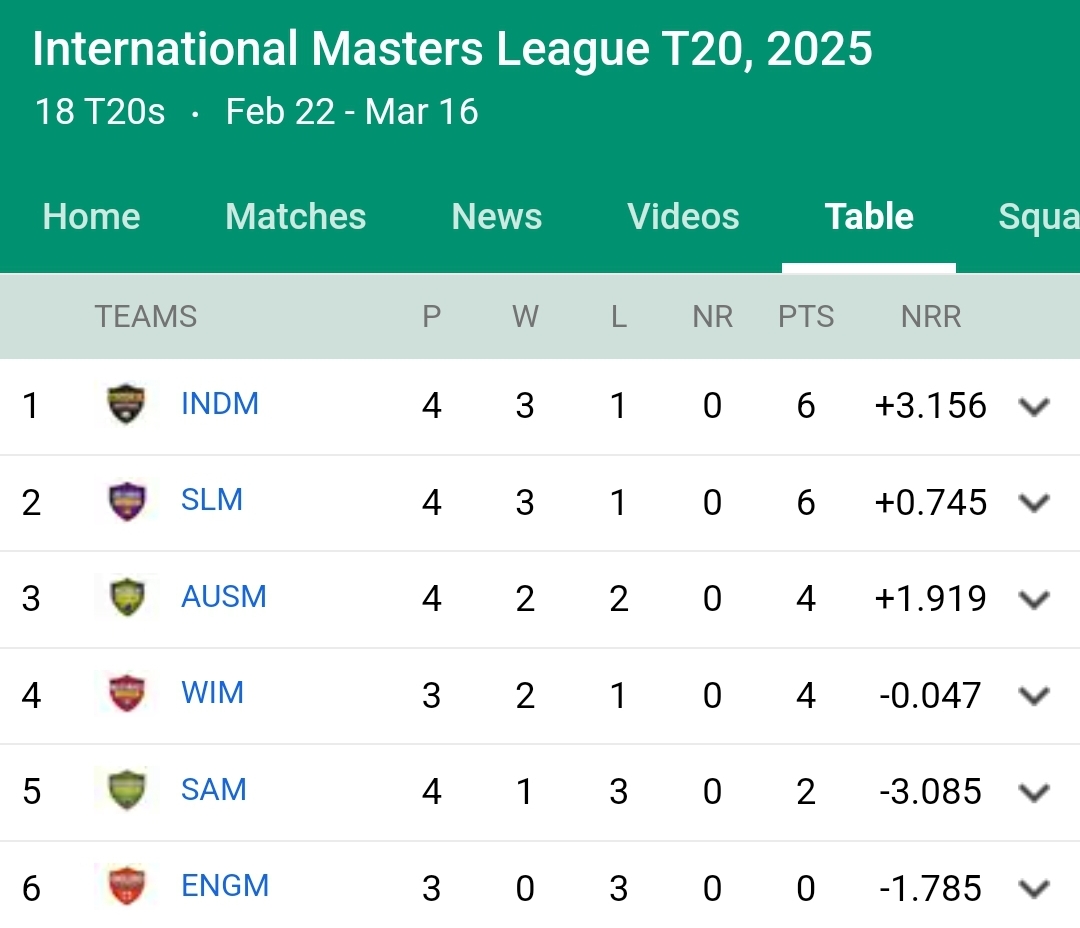The image size is (1080, 928).
Task: Click the SLM team shield logo
Action: pos(127,501)
